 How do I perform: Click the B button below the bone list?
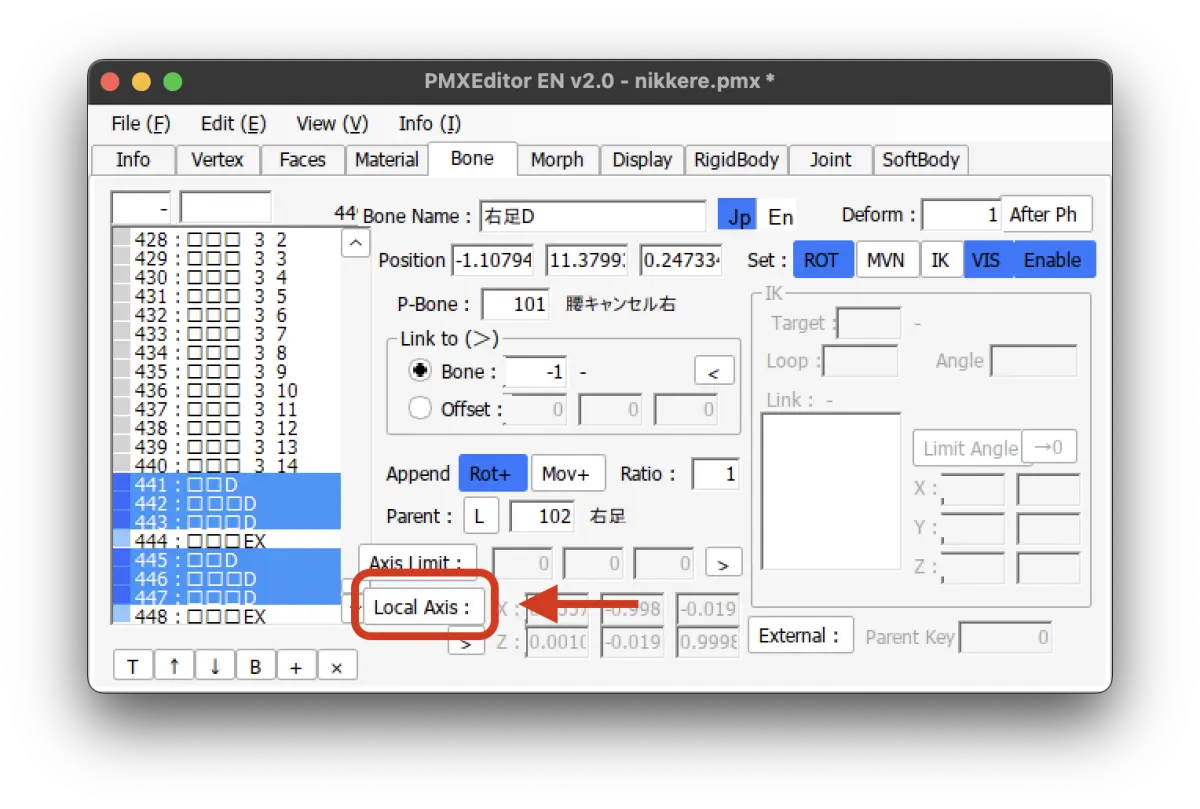coord(256,667)
